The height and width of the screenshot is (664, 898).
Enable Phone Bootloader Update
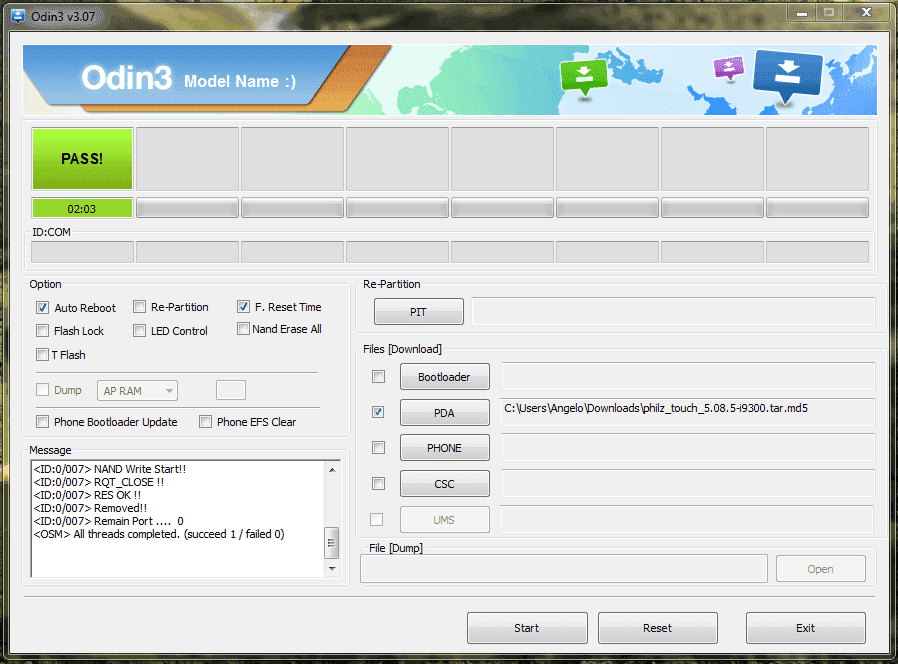pos(42,422)
